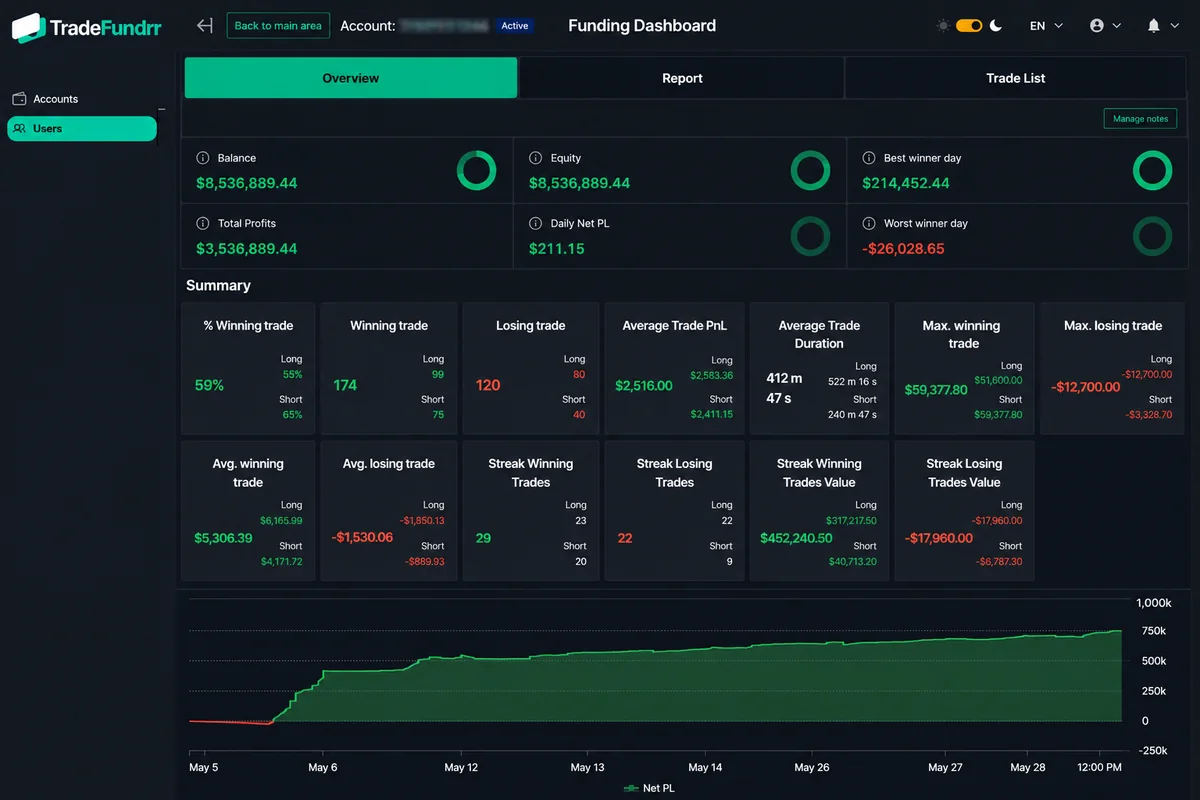This screenshot has width=1200, height=800.
Task: Click the Worst winner day donut ring
Action: (1152, 236)
